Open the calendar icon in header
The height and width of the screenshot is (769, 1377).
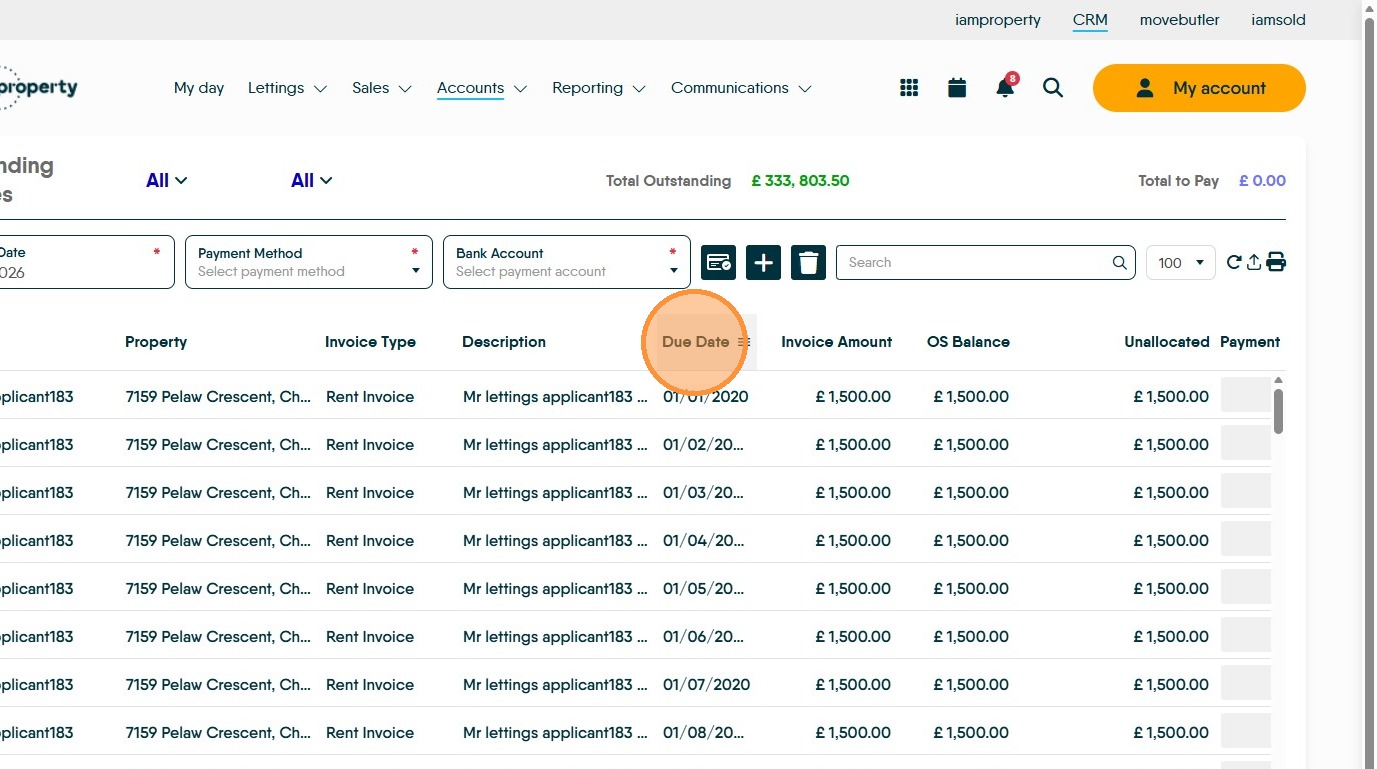pos(957,88)
